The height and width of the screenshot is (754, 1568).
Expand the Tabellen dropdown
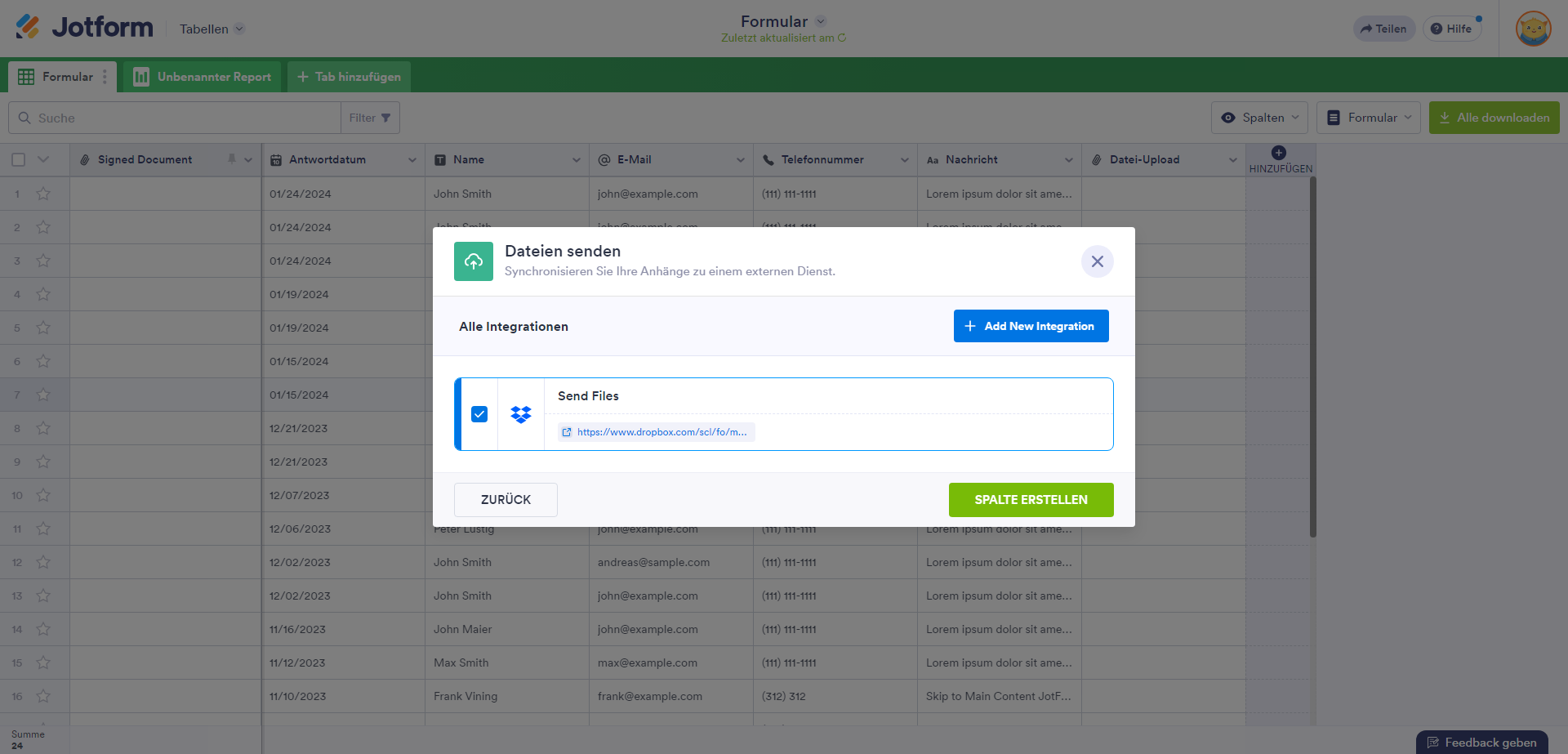tap(212, 29)
